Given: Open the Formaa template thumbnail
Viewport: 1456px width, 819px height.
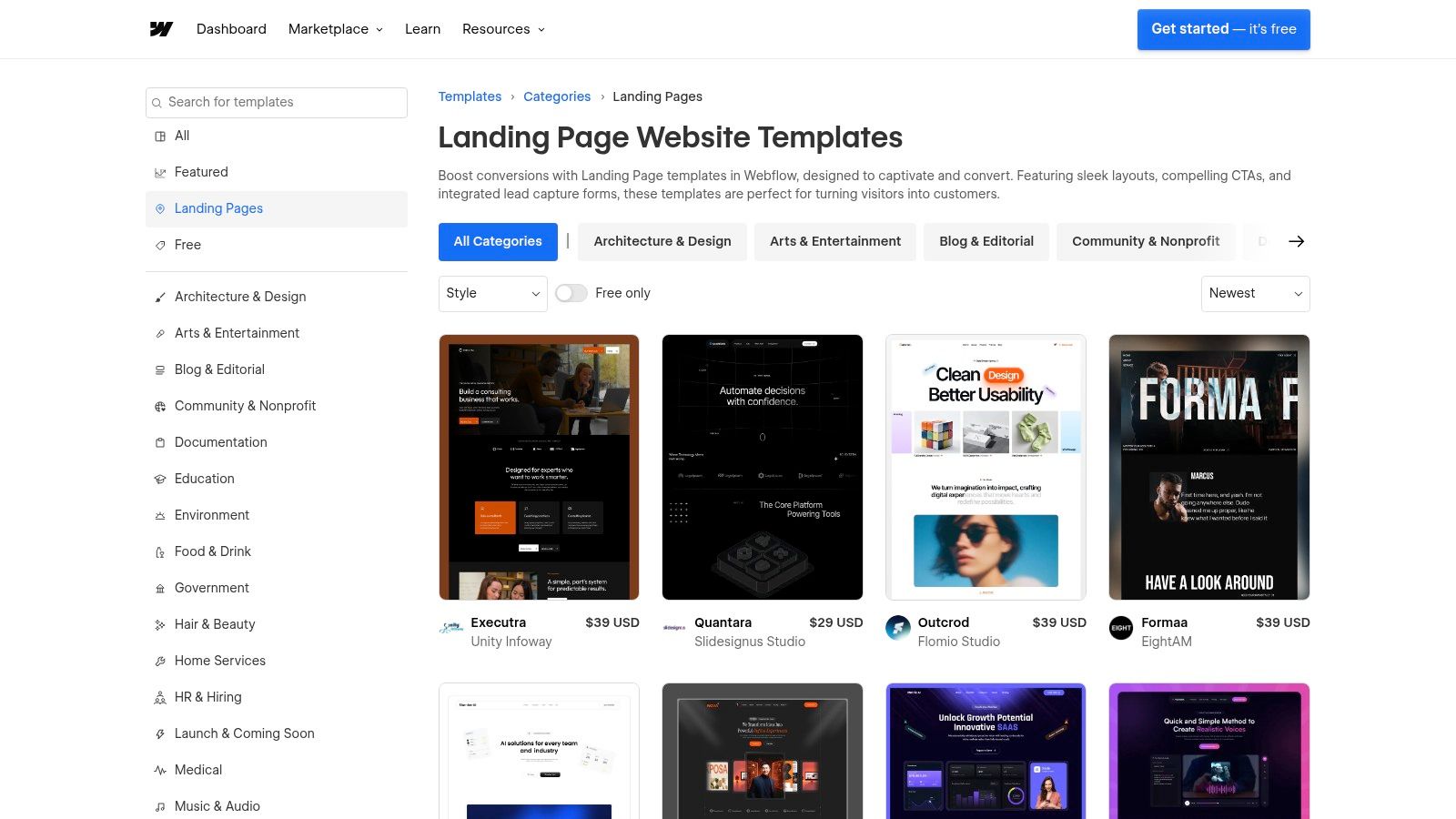Looking at the screenshot, I should [1209, 467].
